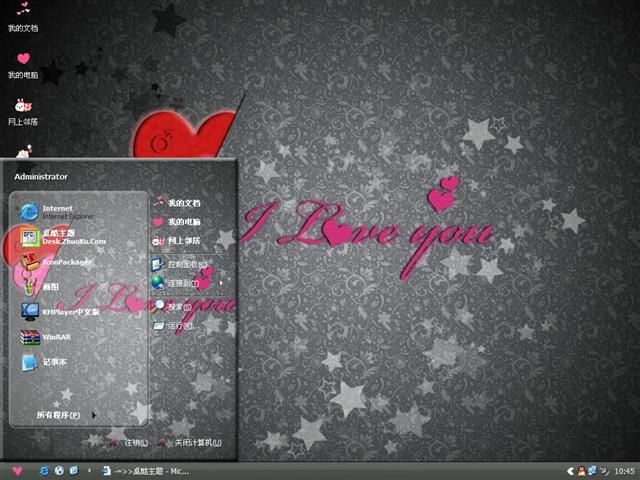Click the last tray icon next to the clock
Image resolution: width=640 pixels, height=480 pixels.
click(x=604, y=471)
